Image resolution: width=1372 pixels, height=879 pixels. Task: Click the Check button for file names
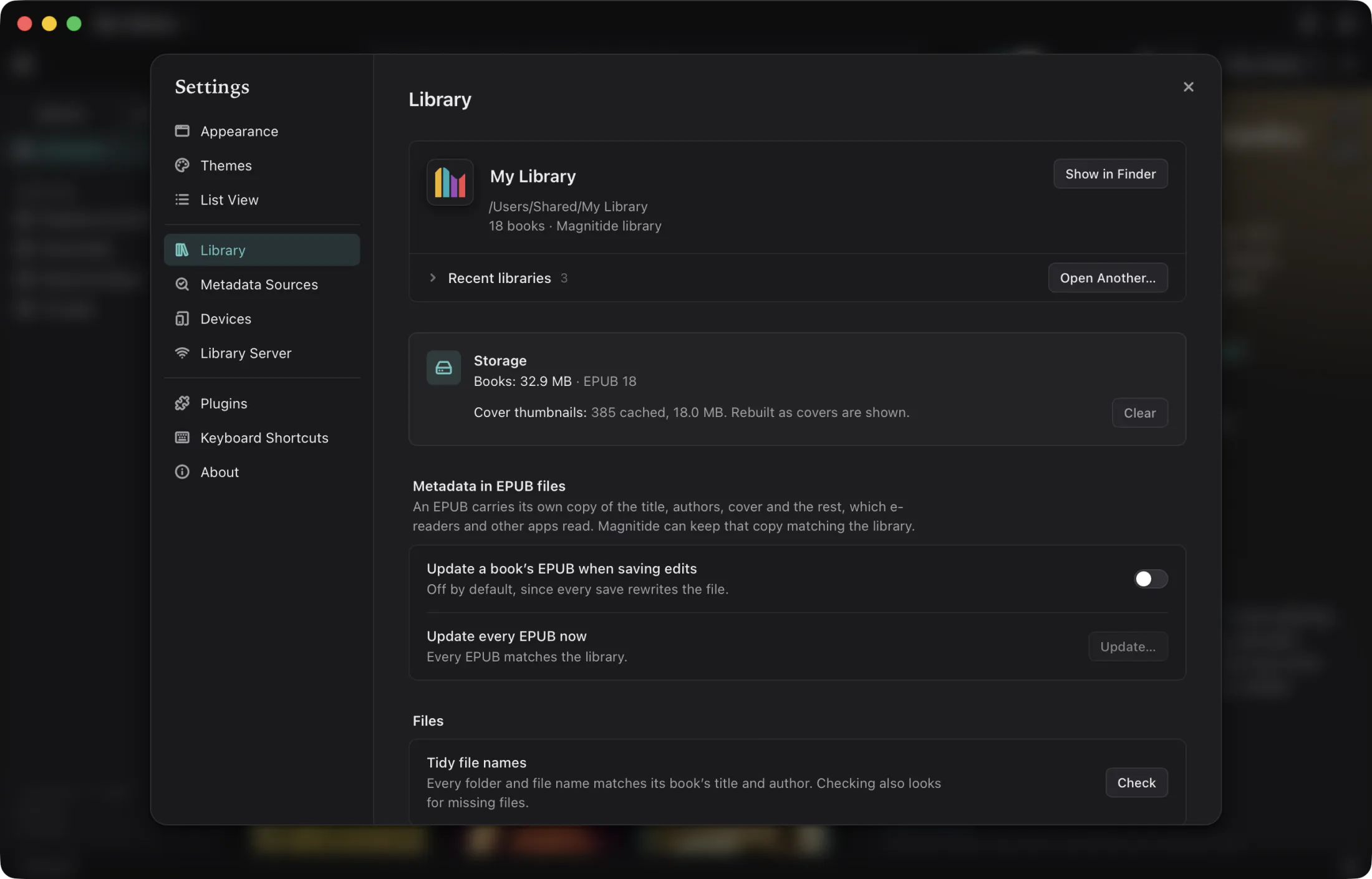(x=1136, y=782)
